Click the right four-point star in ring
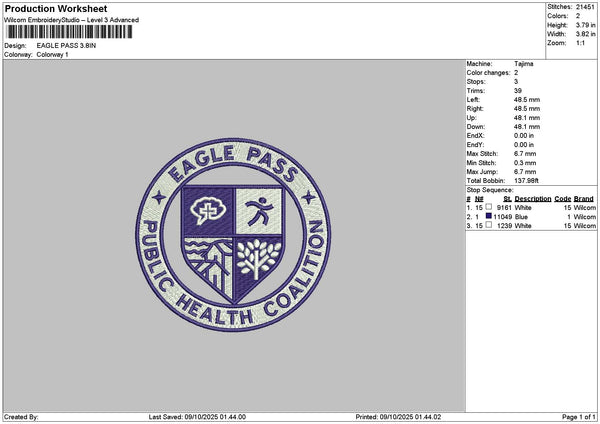The image size is (600, 424). tap(308, 197)
